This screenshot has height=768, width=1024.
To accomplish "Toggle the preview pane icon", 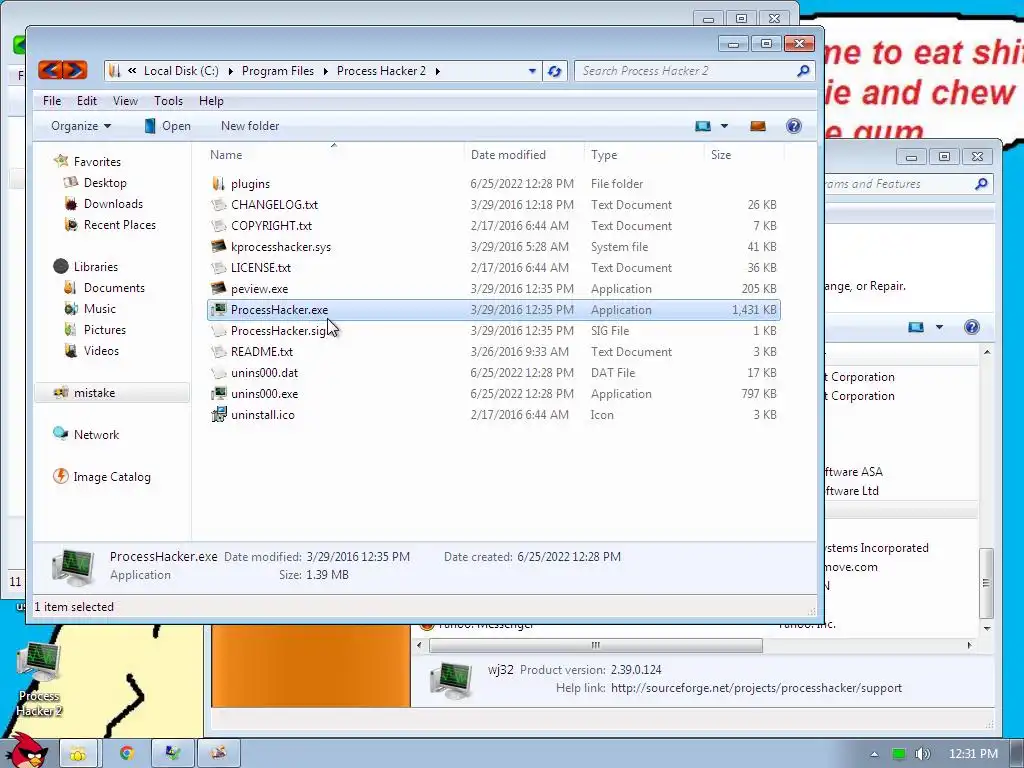I will point(758,126).
